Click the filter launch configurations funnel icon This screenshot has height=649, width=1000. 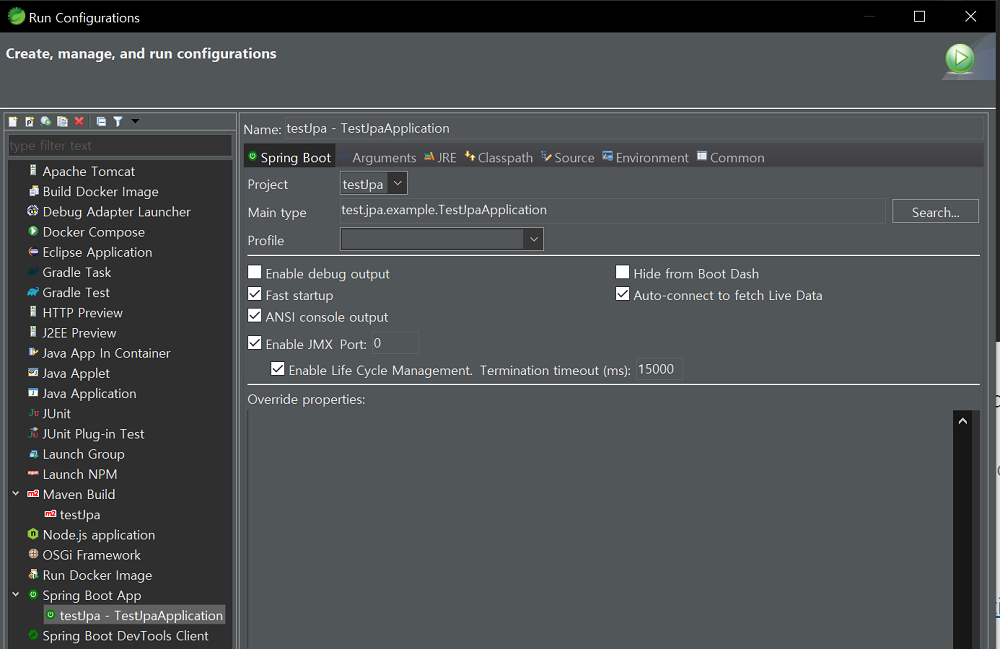pos(118,122)
